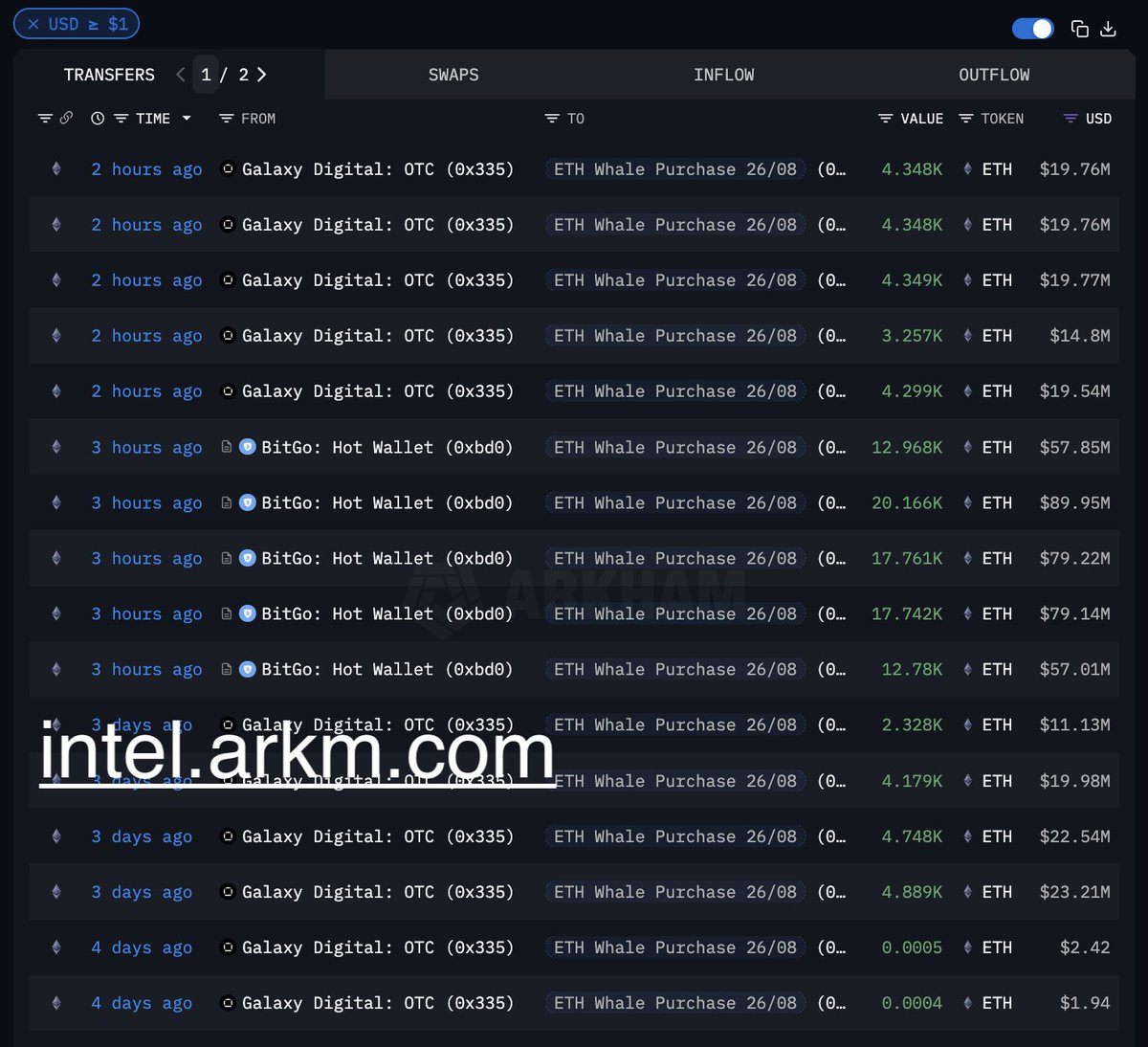Open the TIME column filter
The height and width of the screenshot is (1047, 1148).
tap(121, 119)
